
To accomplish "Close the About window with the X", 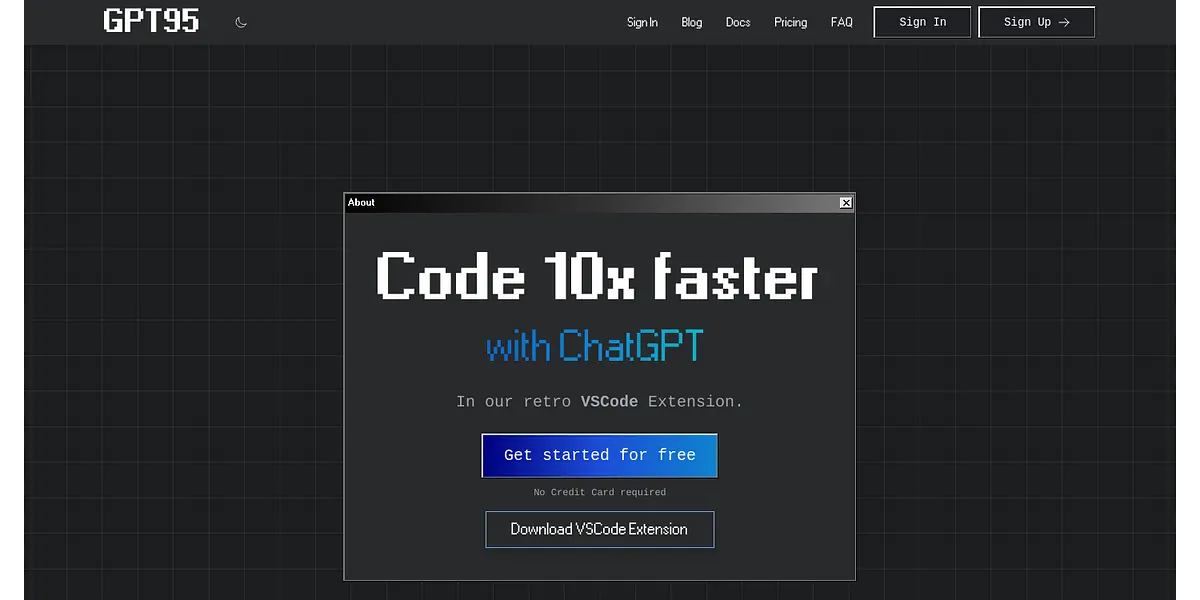I will (x=846, y=203).
